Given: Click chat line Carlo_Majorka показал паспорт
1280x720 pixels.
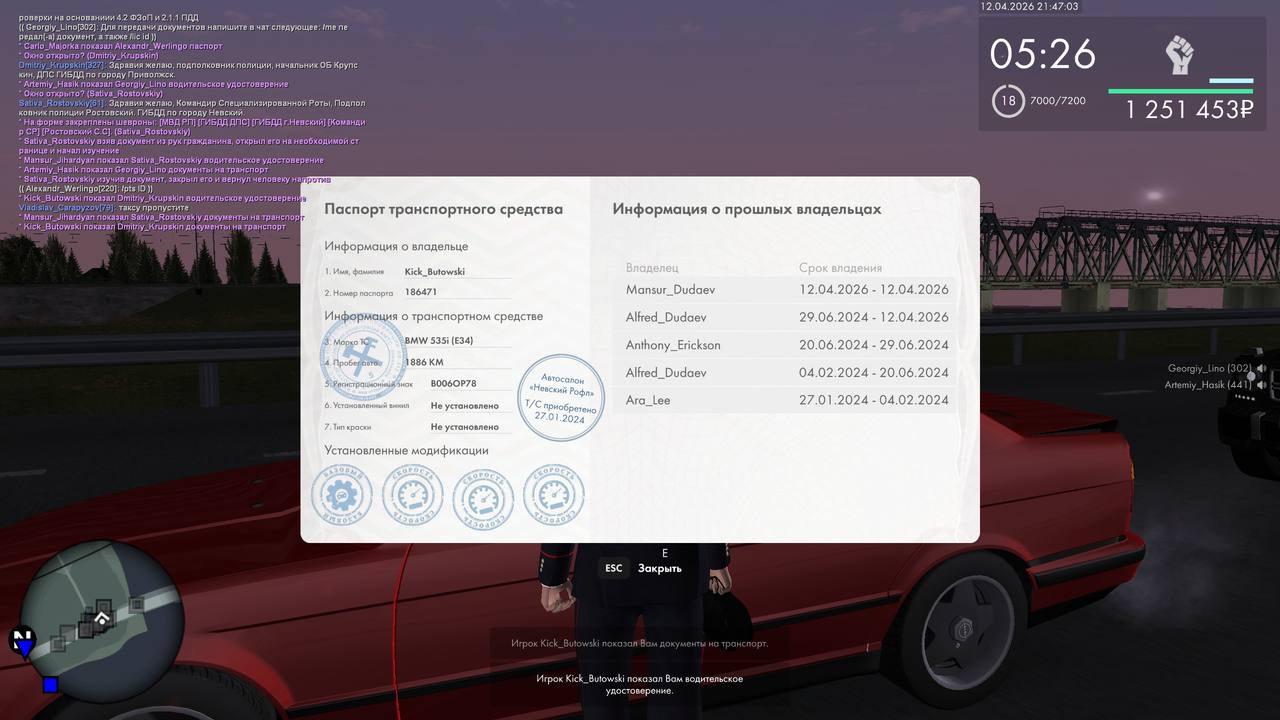Looking at the screenshot, I should point(120,46).
